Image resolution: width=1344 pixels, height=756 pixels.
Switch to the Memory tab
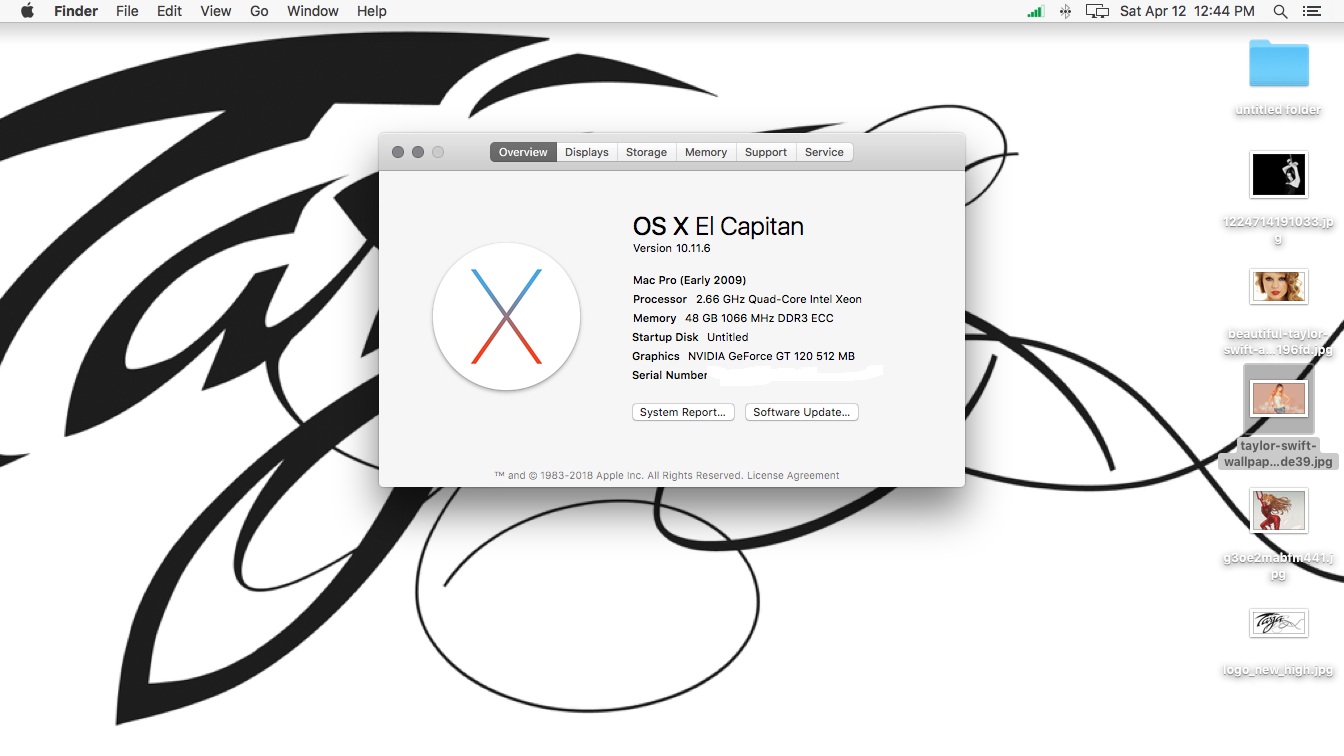[706, 152]
